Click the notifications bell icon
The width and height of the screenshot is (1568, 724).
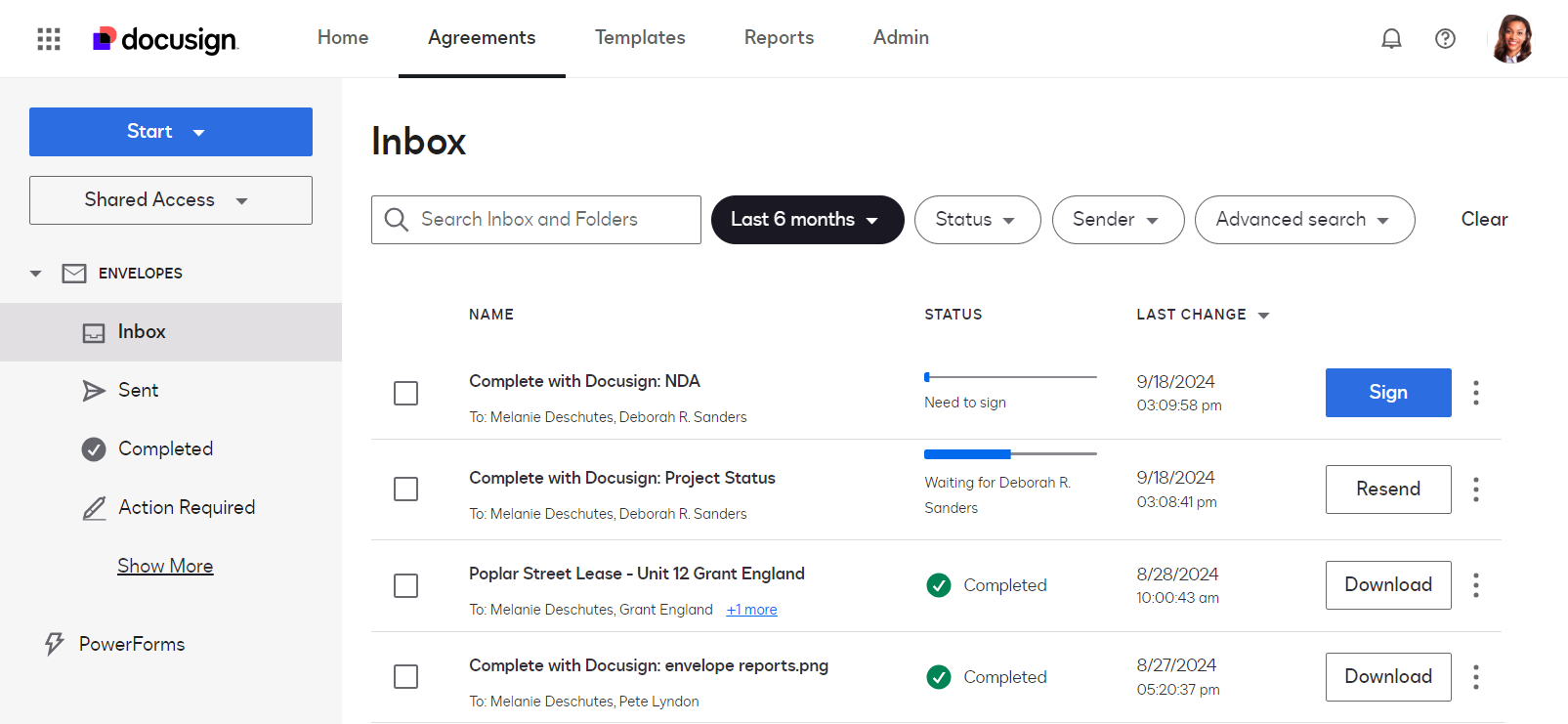tap(1391, 39)
